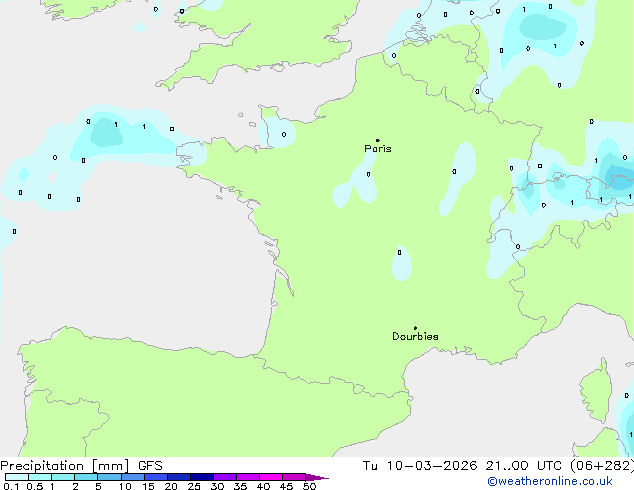Pick the 30–35 mm violet legend swatch
Screen dimensions: 634x490
(x=225, y=477)
